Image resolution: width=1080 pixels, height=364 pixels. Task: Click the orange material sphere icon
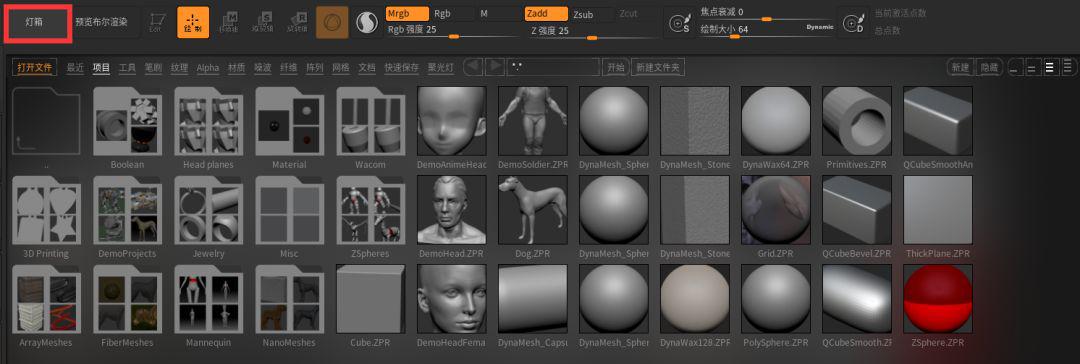point(332,22)
